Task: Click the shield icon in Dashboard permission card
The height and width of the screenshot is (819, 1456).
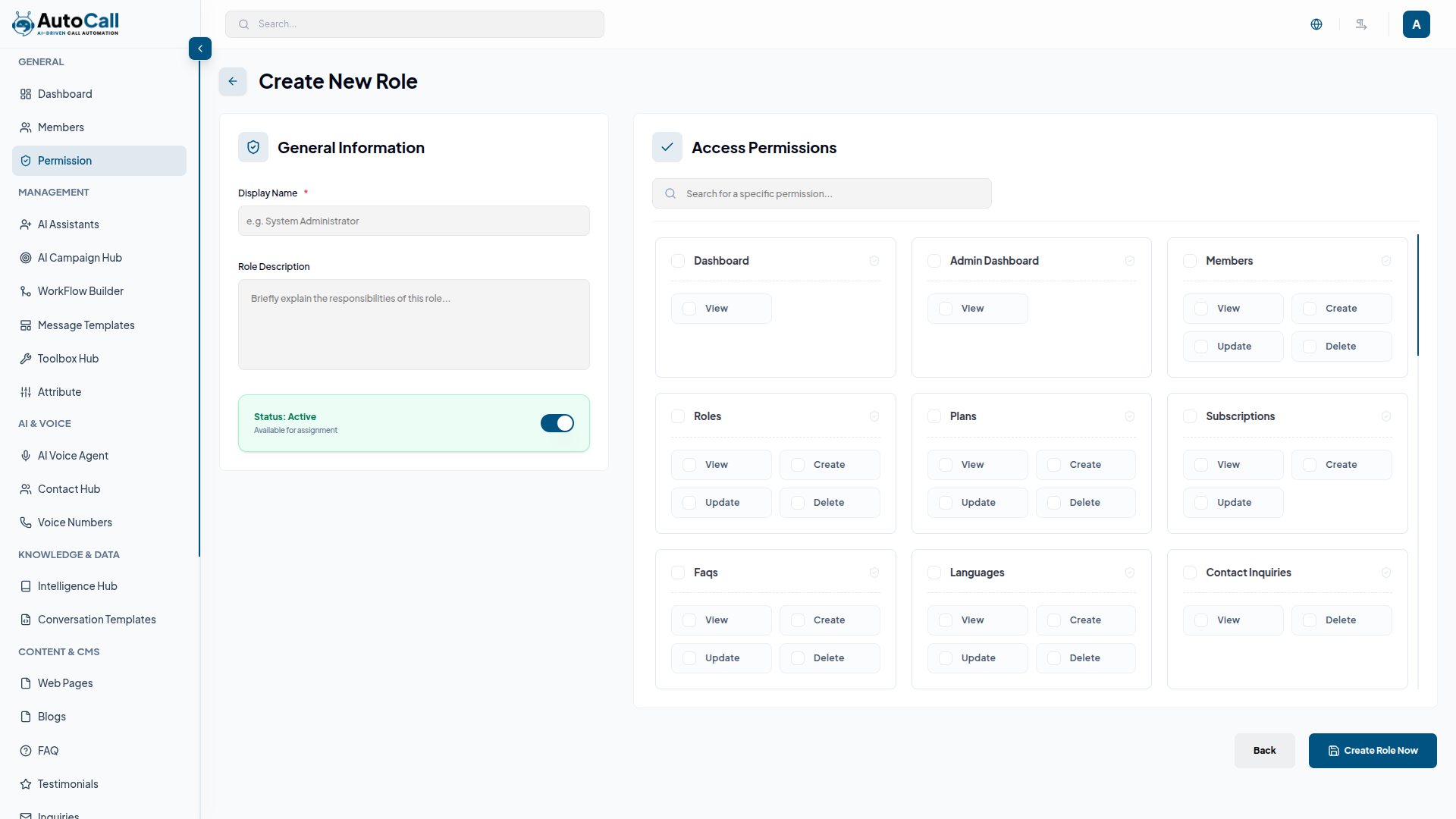Action: [874, 261]
